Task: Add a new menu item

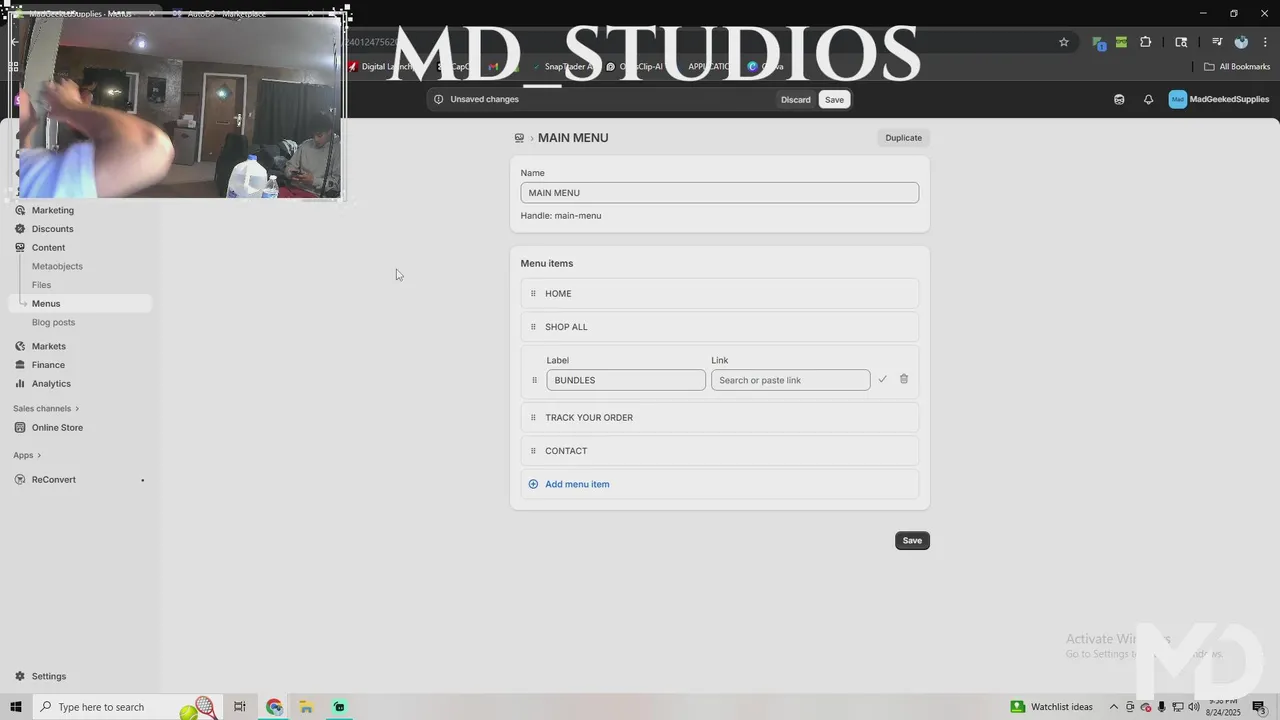Action: click(x=577, y=484)
